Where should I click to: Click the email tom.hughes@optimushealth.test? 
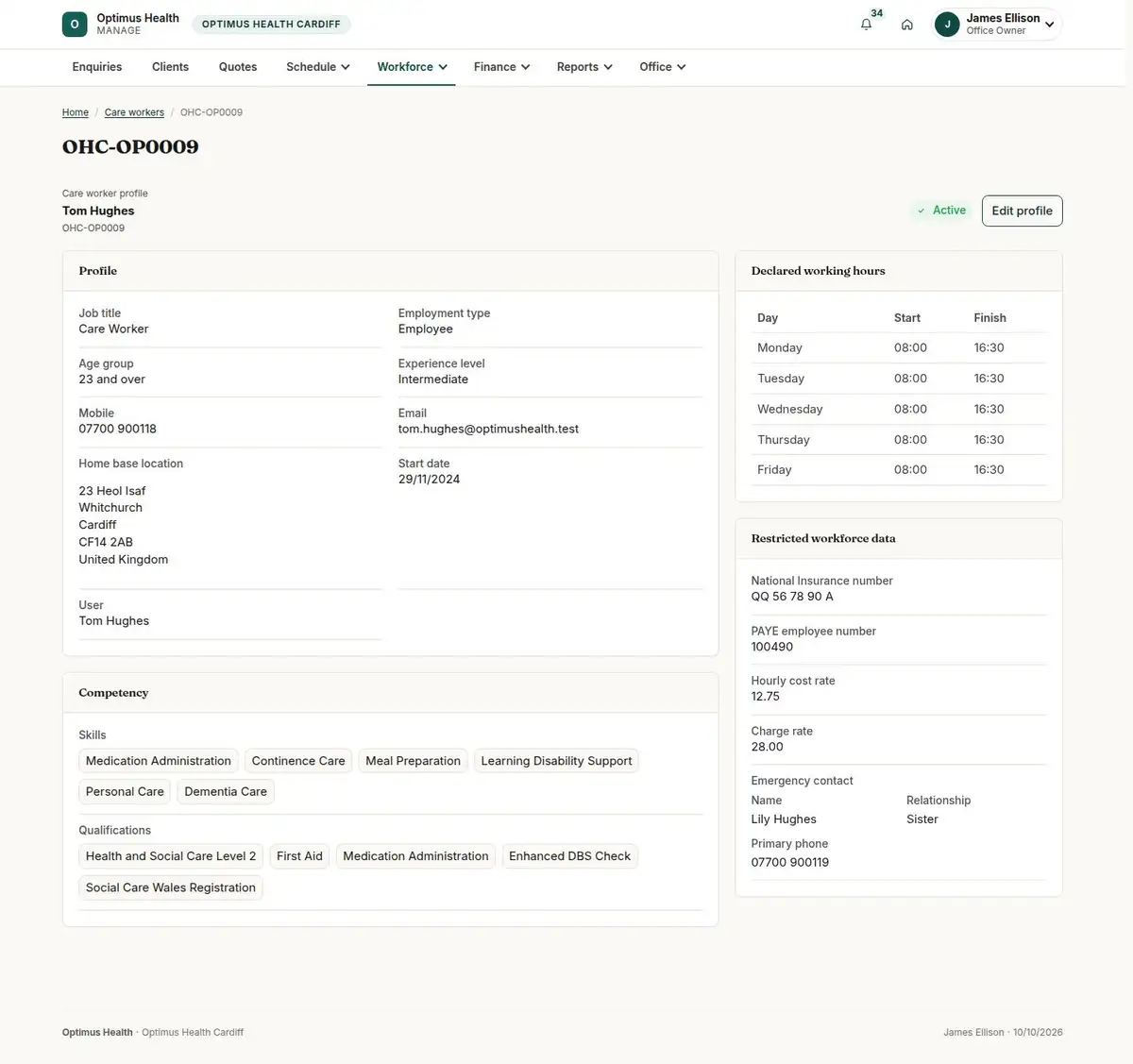pyautogui.click(x=488, y=429)
